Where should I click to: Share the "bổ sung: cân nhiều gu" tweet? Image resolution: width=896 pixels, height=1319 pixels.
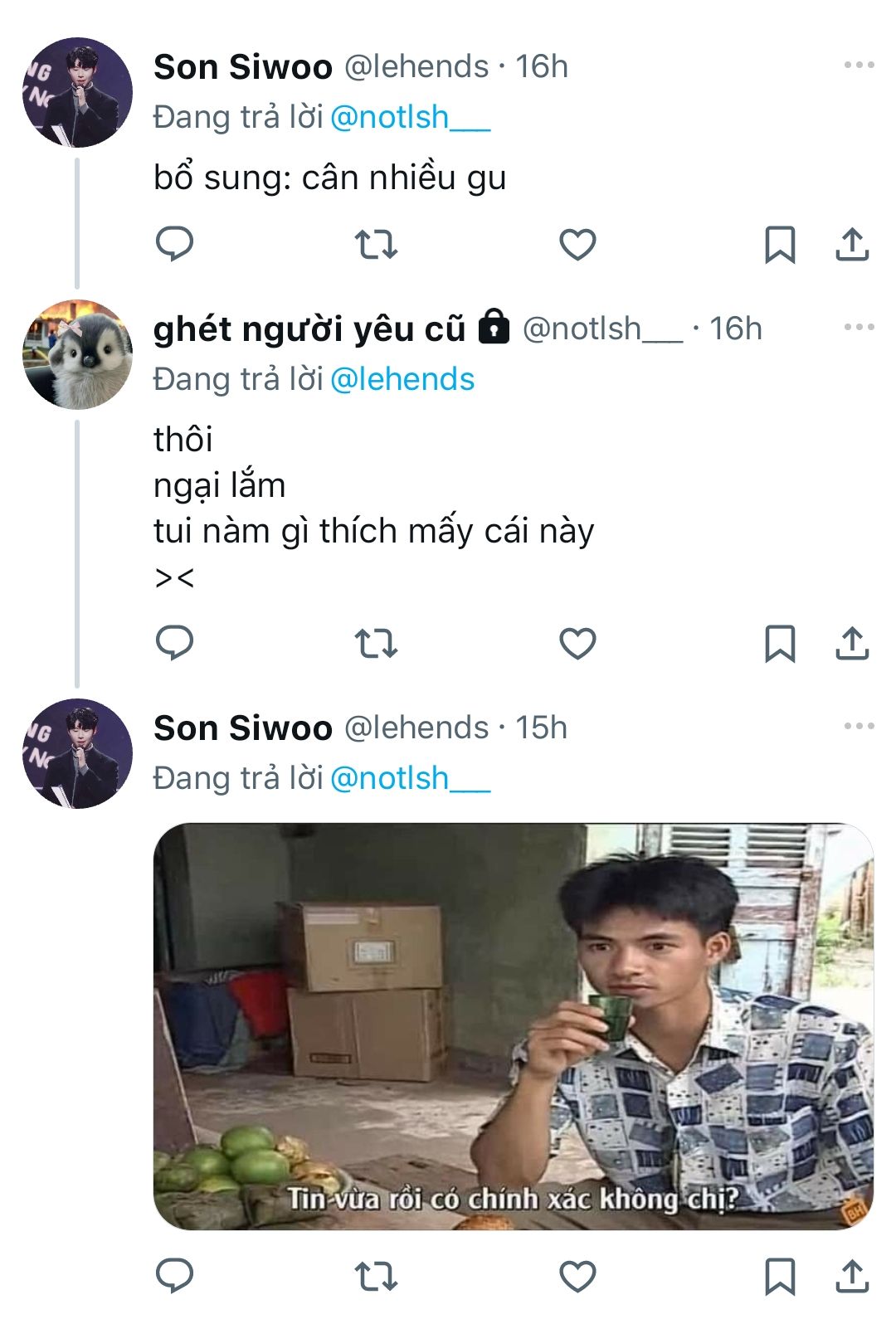(x=852, y=245)
